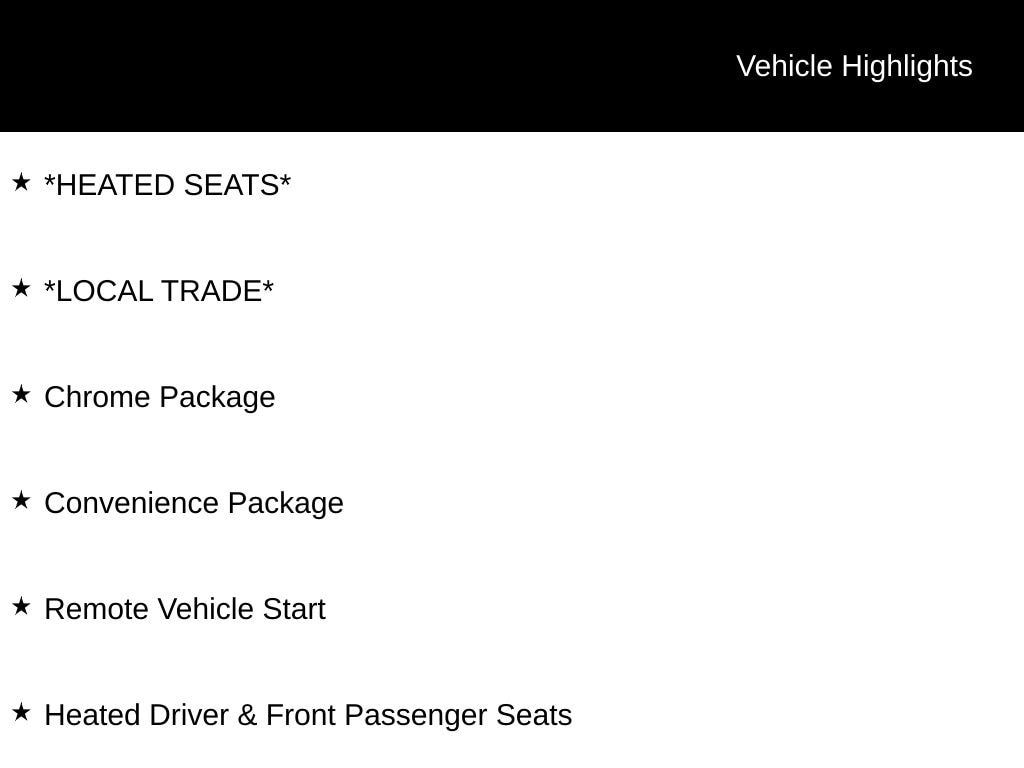
Task: Click the *LOCAL TRADE* highlight text
Action: click(x=159, y=292)
